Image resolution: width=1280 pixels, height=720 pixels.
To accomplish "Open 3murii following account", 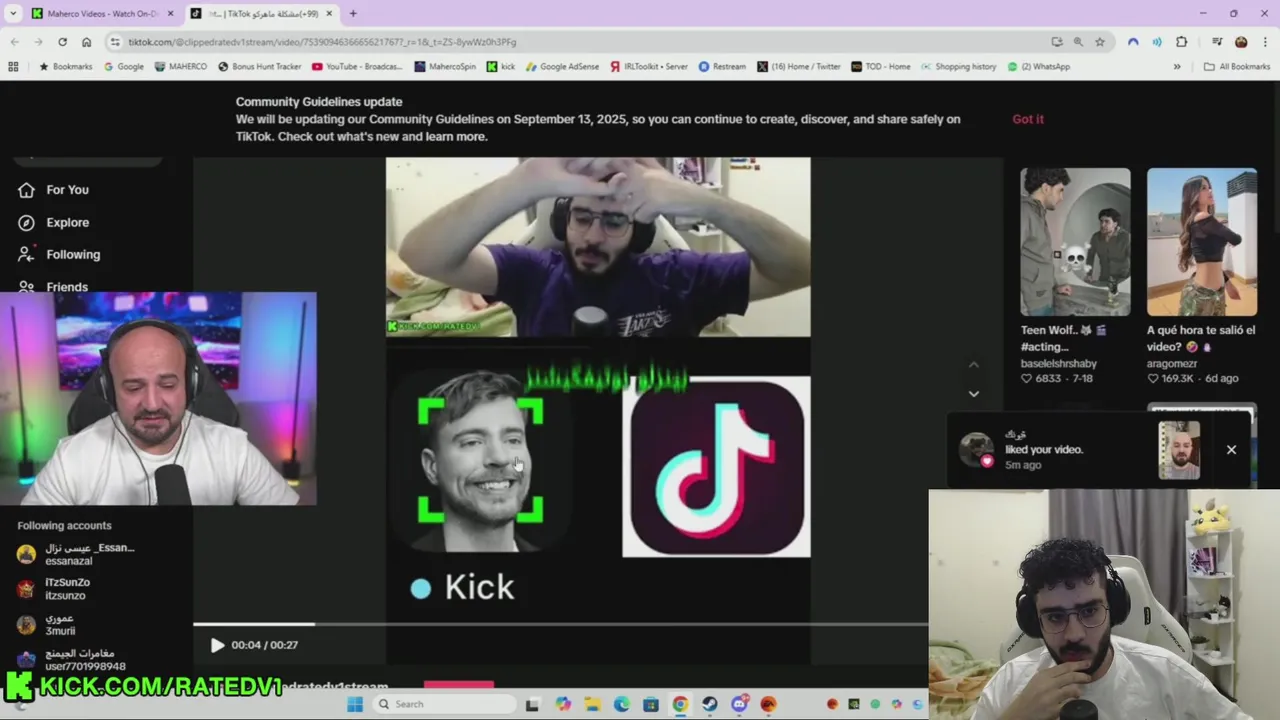I will 46,624.
